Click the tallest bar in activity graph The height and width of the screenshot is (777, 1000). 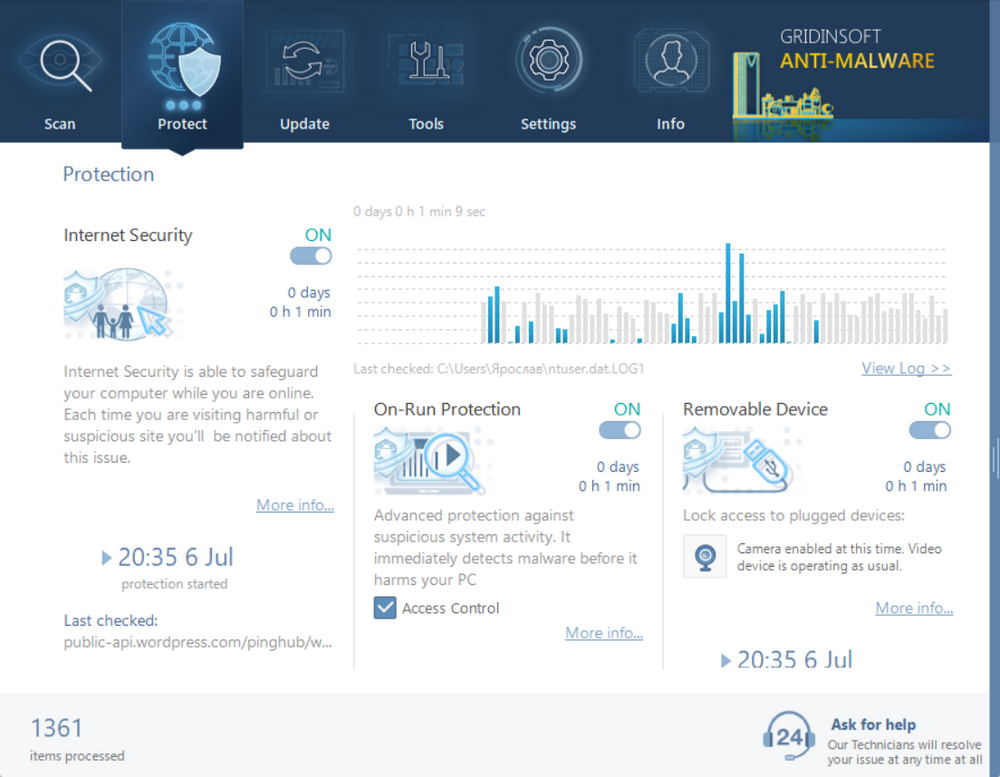coord(728,292)
